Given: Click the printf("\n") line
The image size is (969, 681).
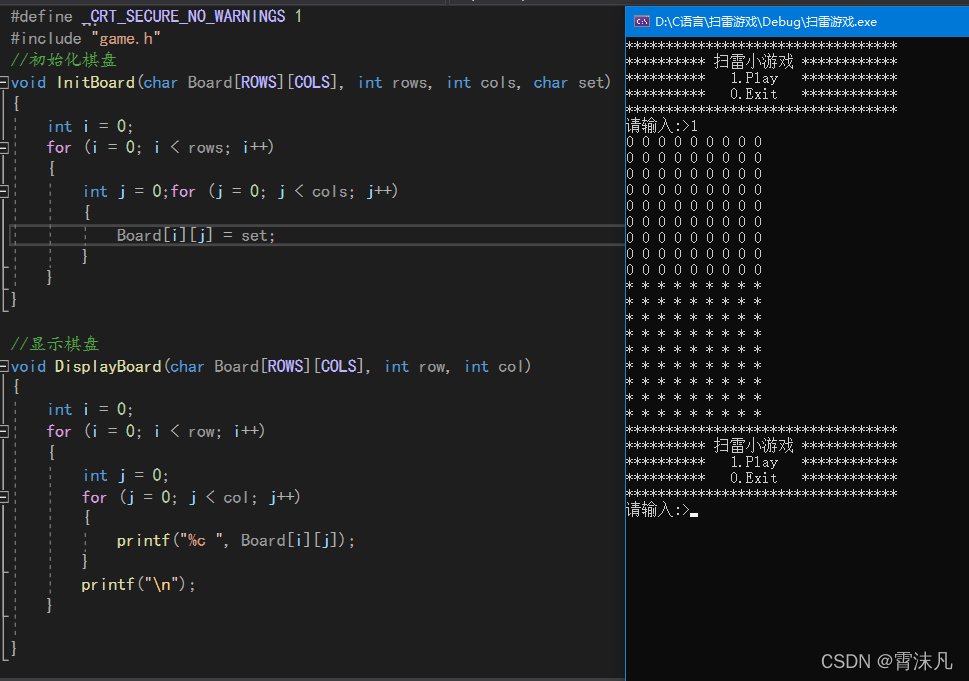Looking at the screenshot, I should [138, 584].
